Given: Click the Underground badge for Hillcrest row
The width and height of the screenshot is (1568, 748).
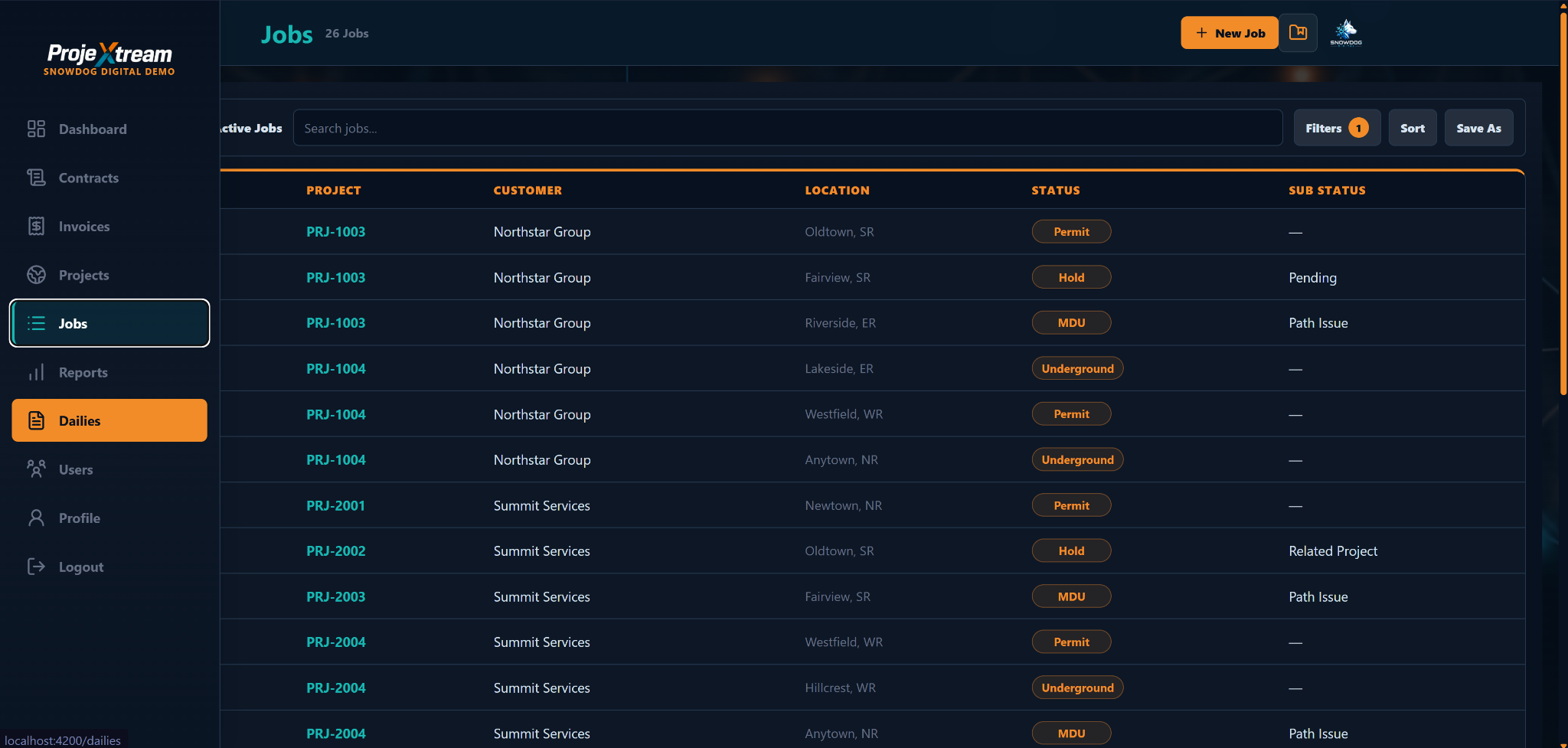Looking at the screenshot, I should pos(1077,688).
